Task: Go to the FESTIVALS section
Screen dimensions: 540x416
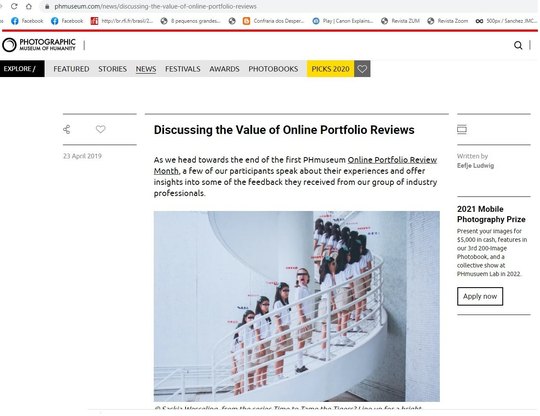Action: click(183, 69)
